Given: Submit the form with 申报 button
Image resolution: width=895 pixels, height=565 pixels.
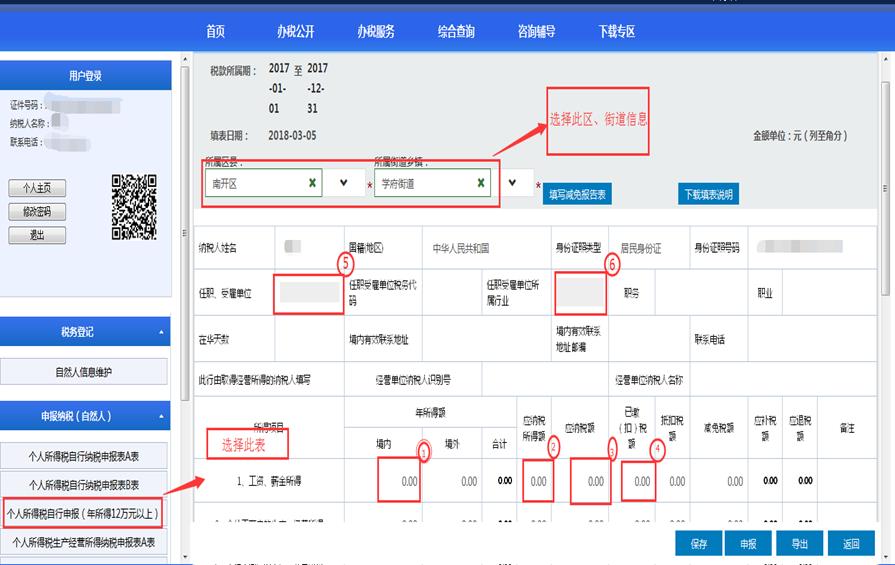Looking at the screenshot, I should (747, 544).
